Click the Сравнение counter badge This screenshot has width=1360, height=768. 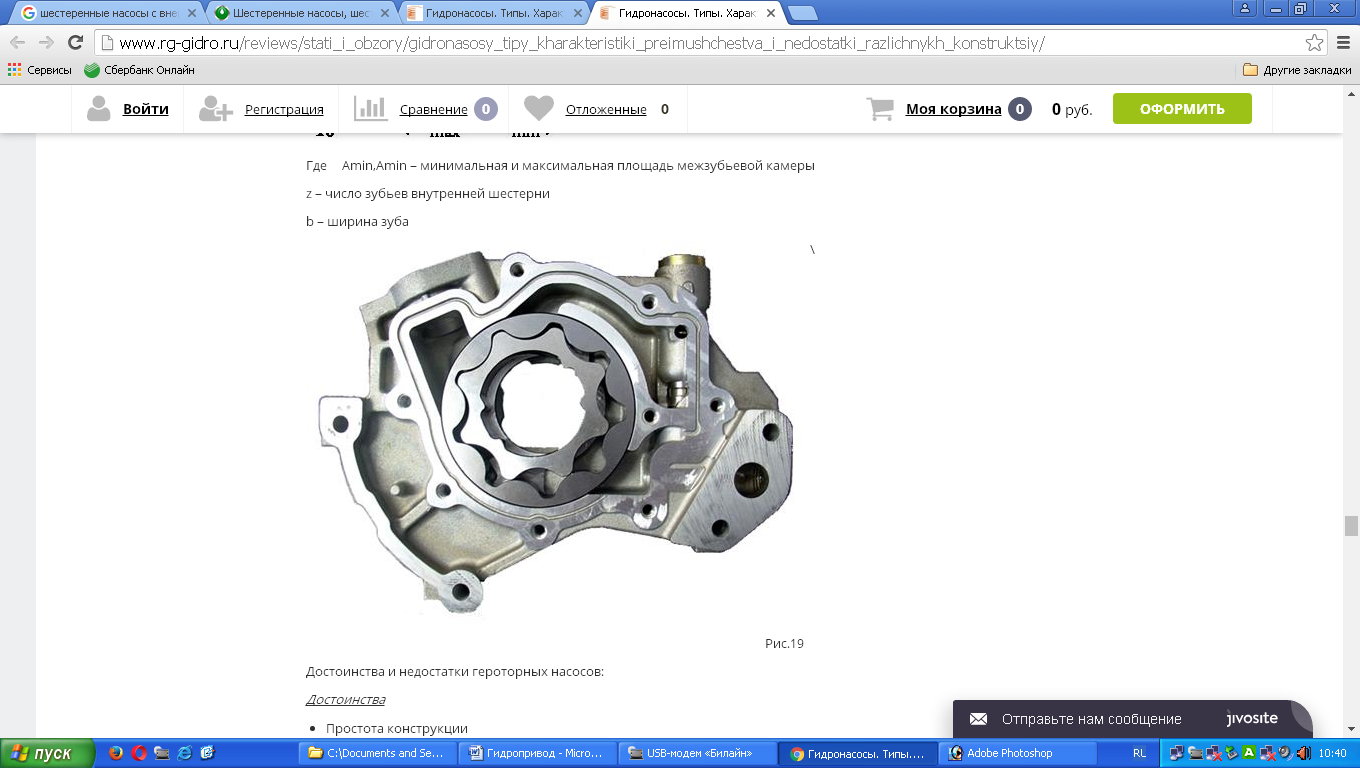pyautogui.click(x=486, y=109)
